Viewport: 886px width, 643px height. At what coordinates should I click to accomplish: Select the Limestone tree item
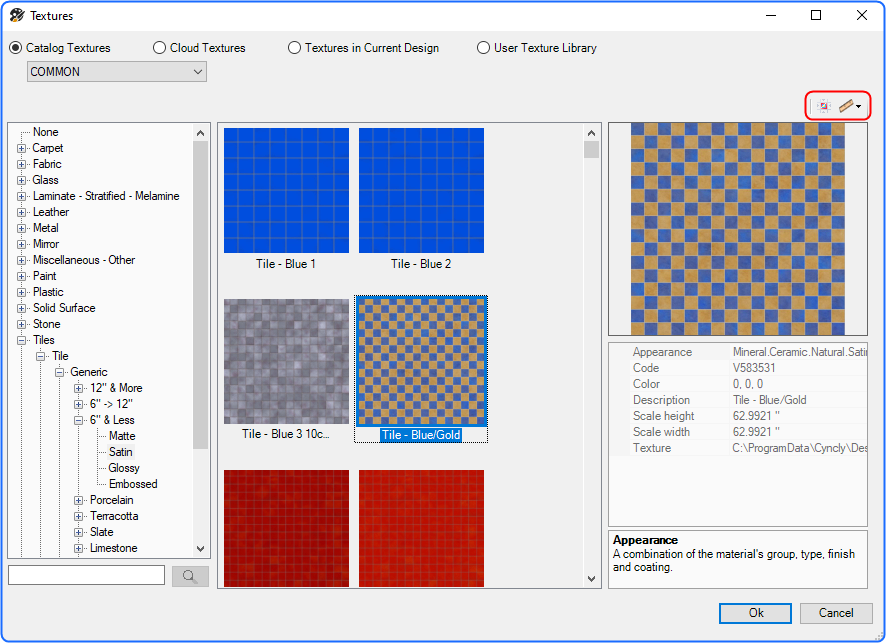pos(114,548)
